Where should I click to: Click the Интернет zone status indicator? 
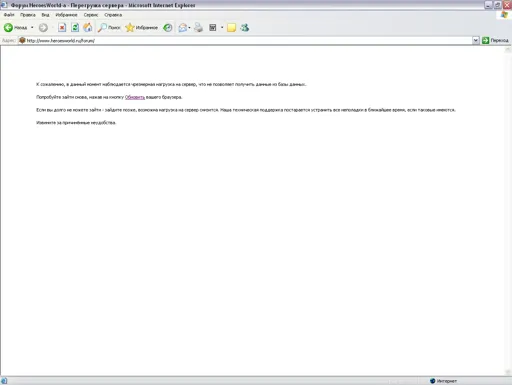pyautogui.click(x=443, y=381)
